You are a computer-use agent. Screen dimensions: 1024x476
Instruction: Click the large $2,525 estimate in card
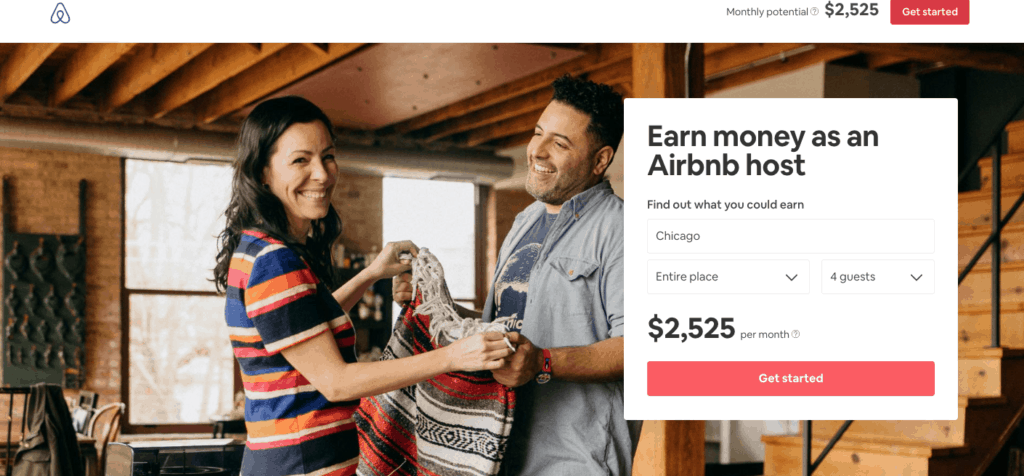coord(691,328)
